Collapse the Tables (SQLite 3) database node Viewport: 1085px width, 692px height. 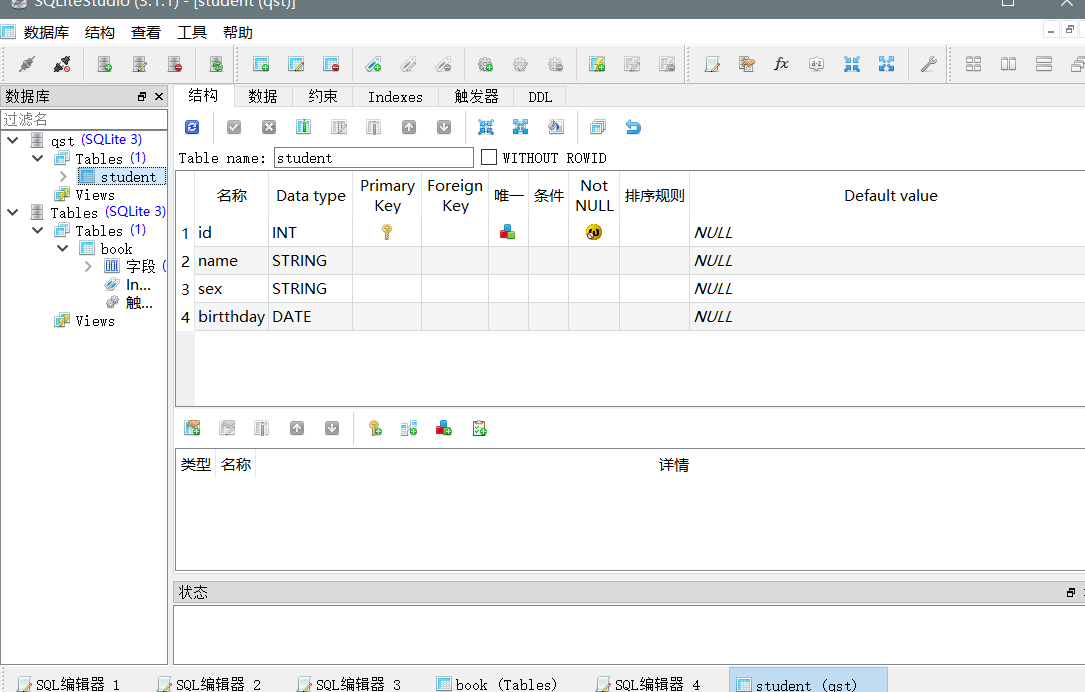(x=12, y=212)
